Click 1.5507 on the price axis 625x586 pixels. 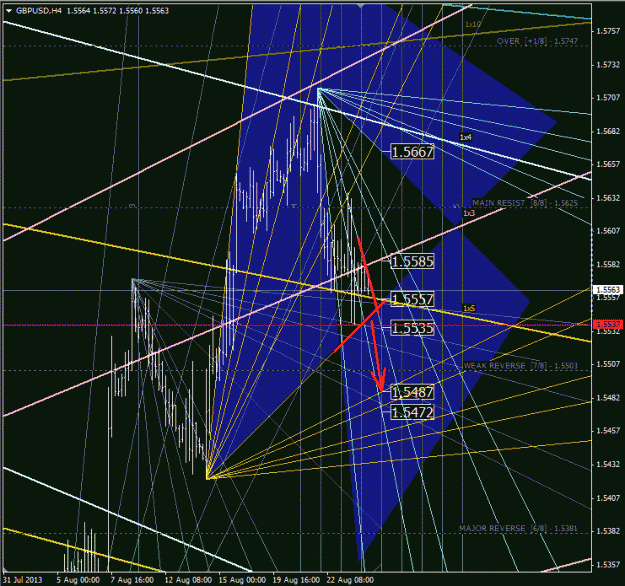click(608, 364)
